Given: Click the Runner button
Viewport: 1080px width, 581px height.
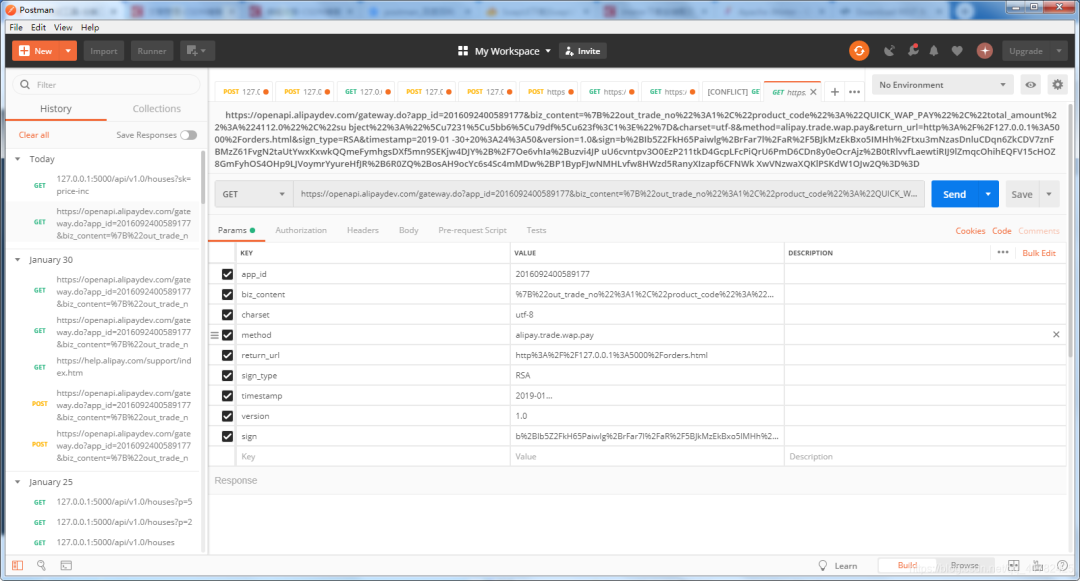Looking at the screenshot, I should [152, 51].
